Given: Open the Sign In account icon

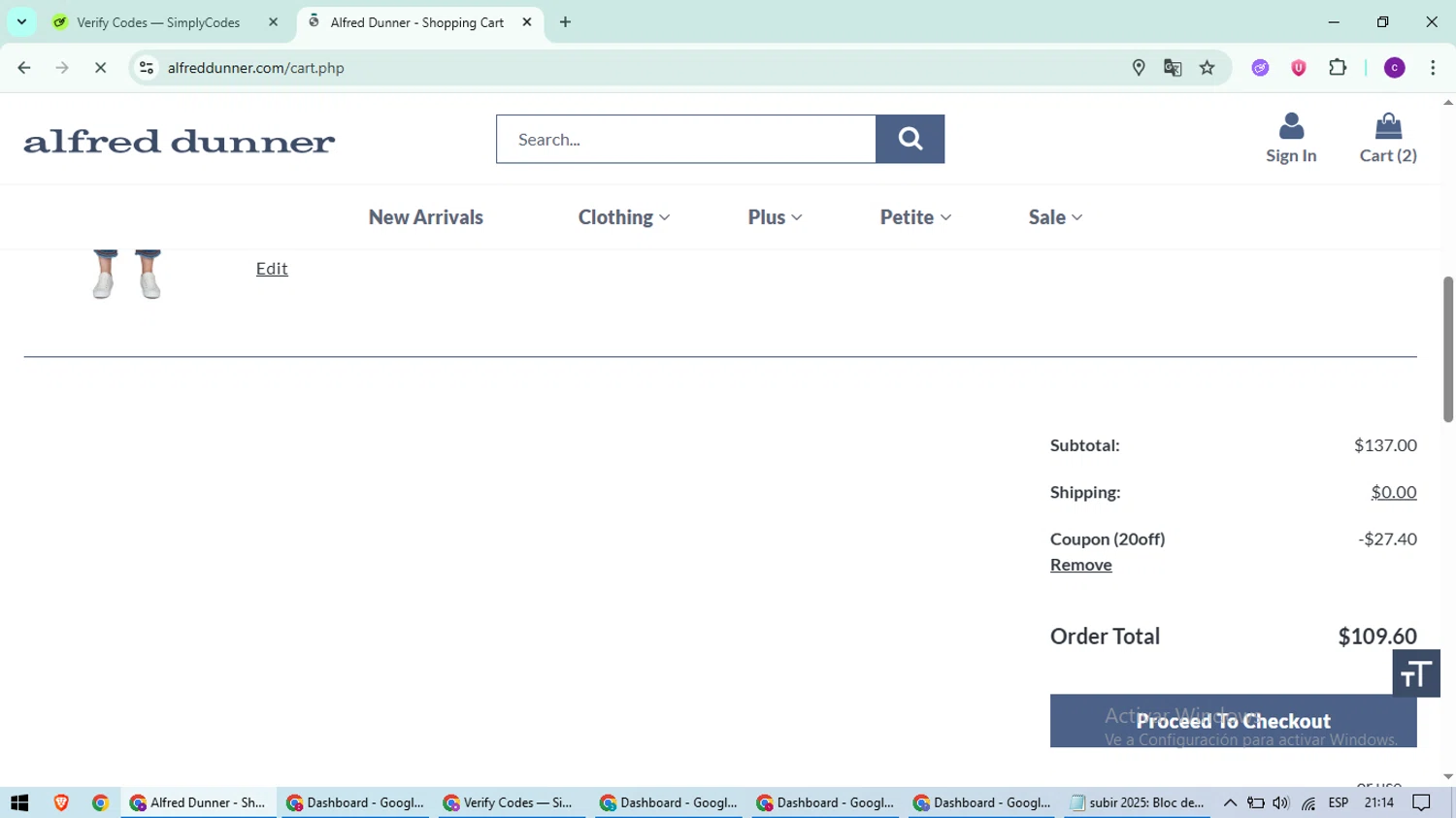Looking at the screenshot, I should click(x=1291, y=138).
